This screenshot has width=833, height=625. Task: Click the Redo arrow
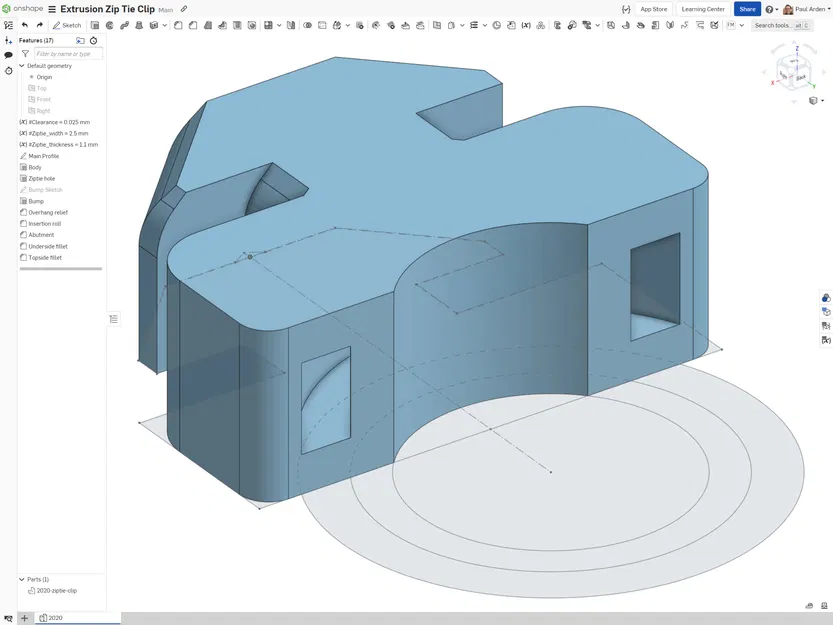(39, 25)
